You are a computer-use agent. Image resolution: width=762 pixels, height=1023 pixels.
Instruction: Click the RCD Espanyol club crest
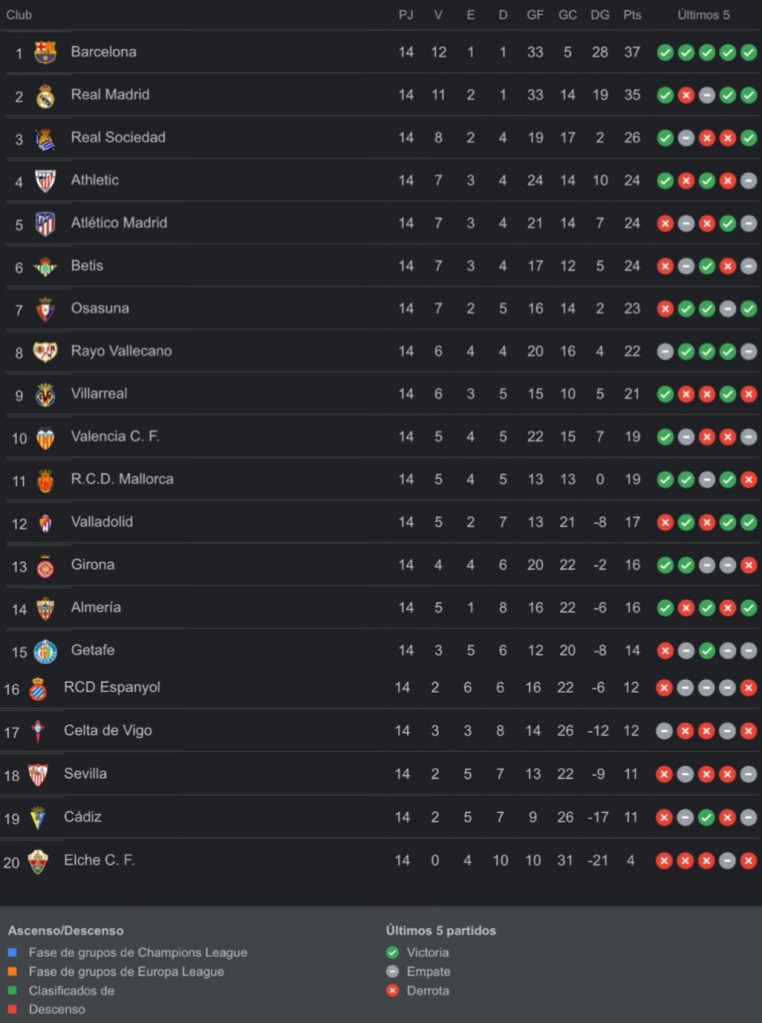tap(38, 688)
